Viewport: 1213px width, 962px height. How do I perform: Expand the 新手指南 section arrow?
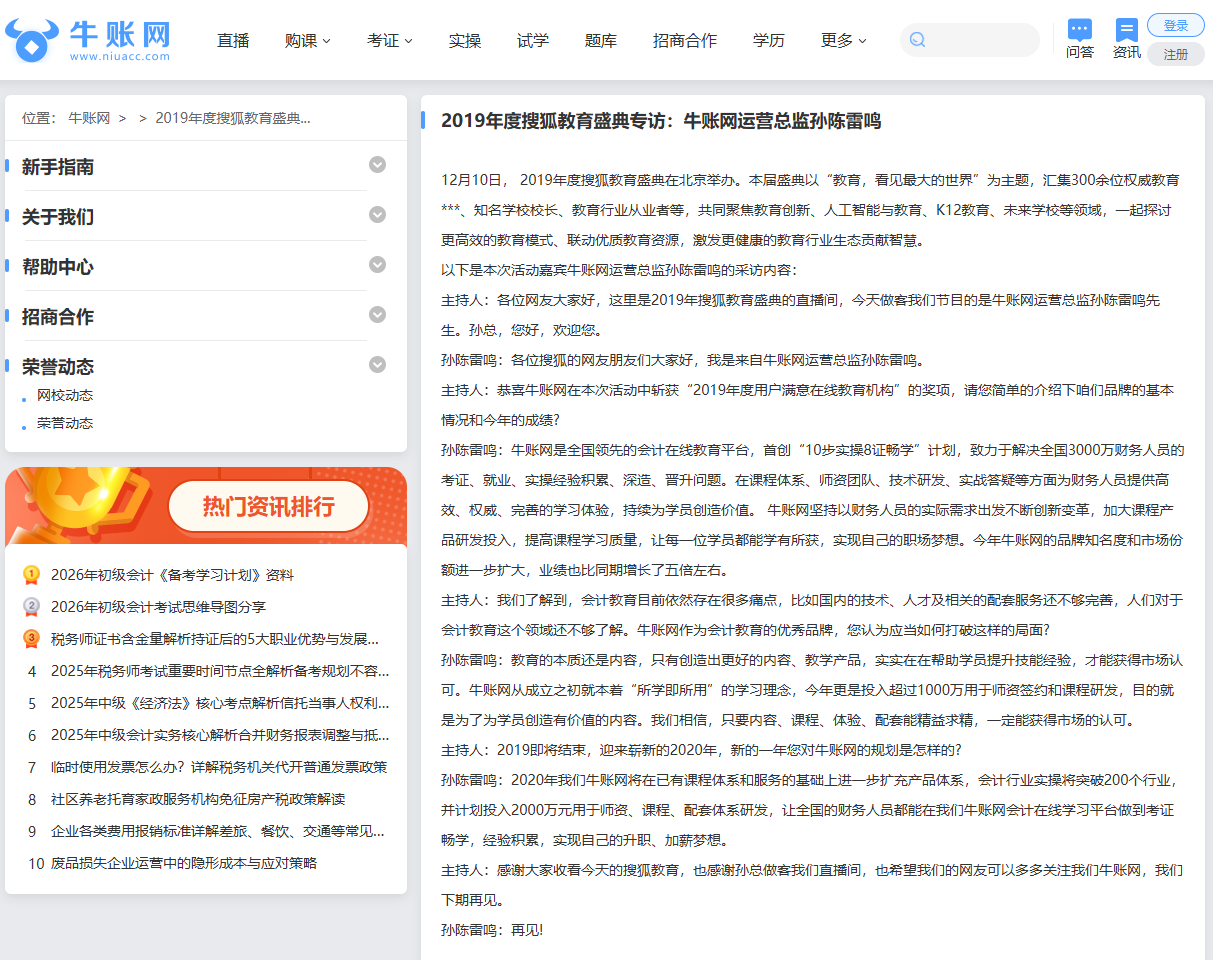point(377,165)
